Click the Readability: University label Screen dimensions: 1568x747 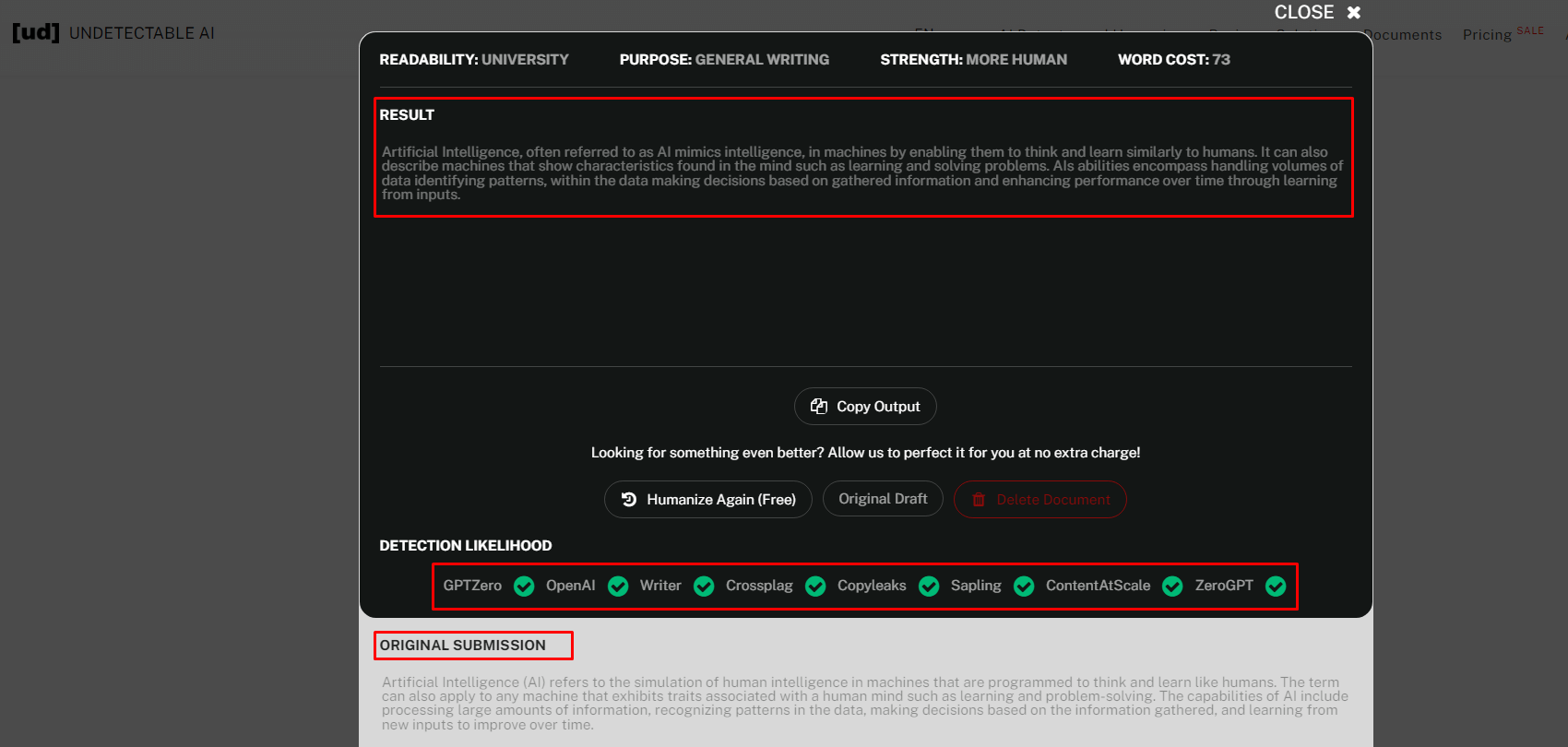(474, 60)
